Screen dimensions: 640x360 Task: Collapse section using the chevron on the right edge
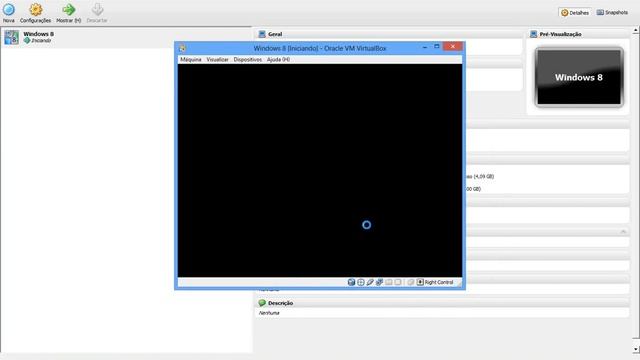click(x=623, y=231)
